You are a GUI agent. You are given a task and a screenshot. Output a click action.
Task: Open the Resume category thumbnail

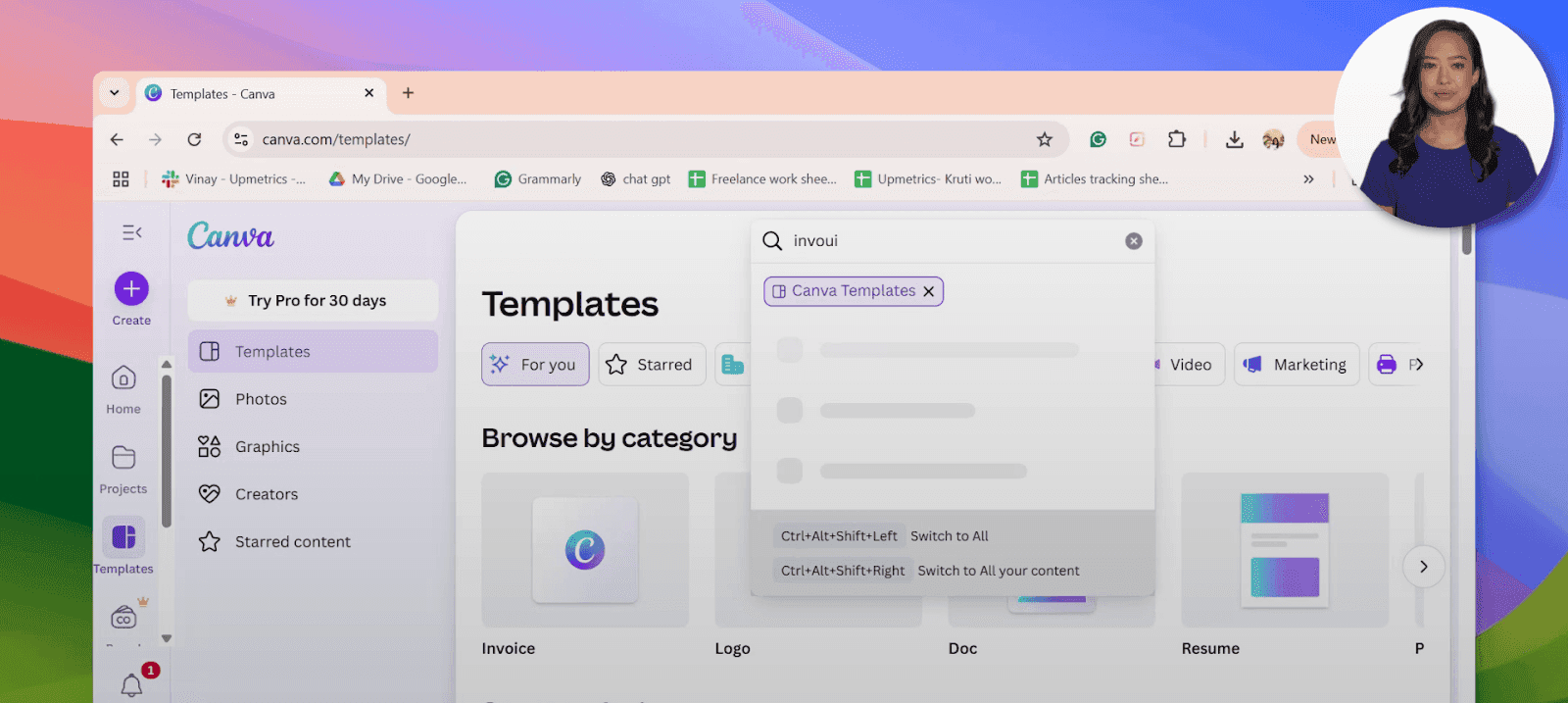pos(1285,550)
